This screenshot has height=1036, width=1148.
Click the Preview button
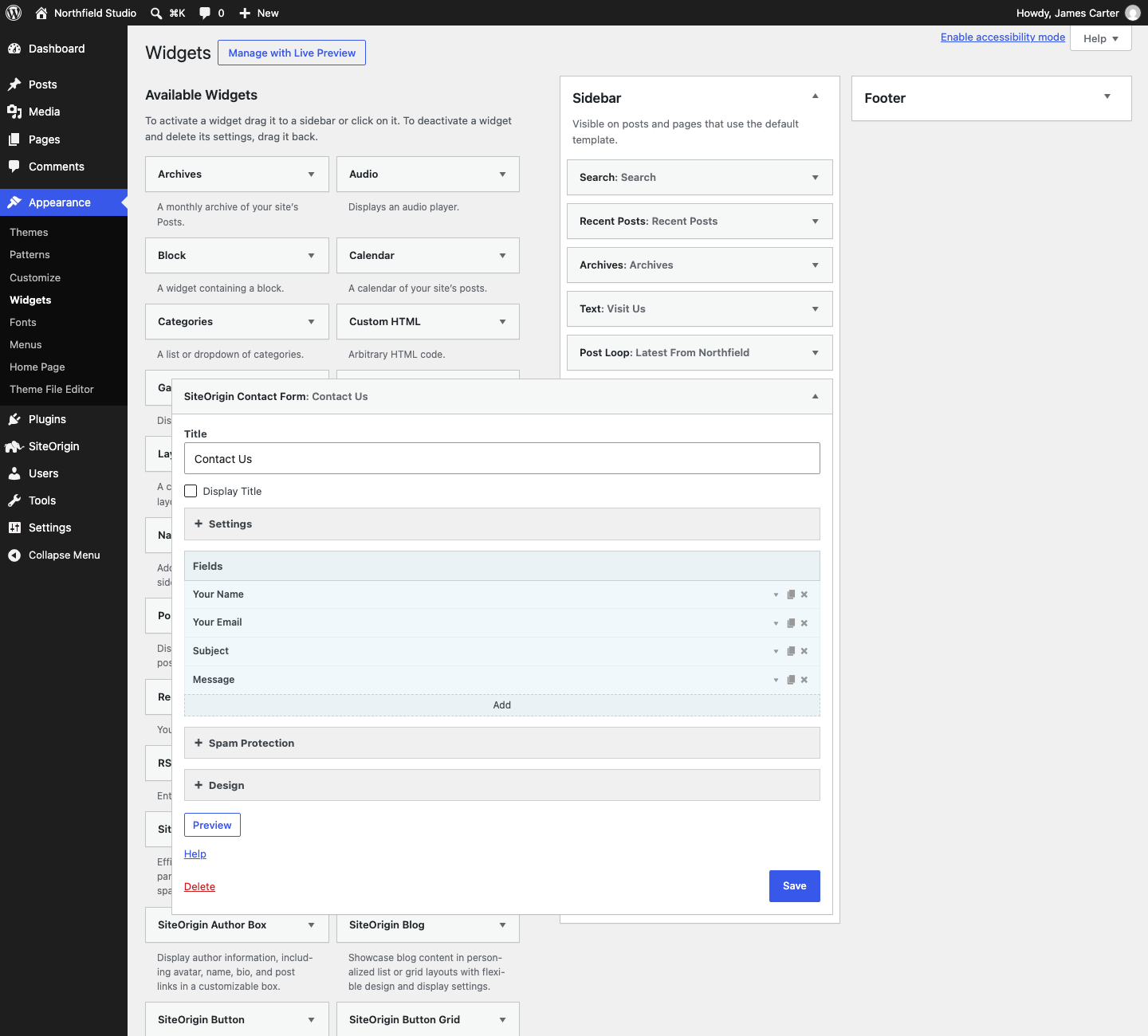(x=212, y=825)
